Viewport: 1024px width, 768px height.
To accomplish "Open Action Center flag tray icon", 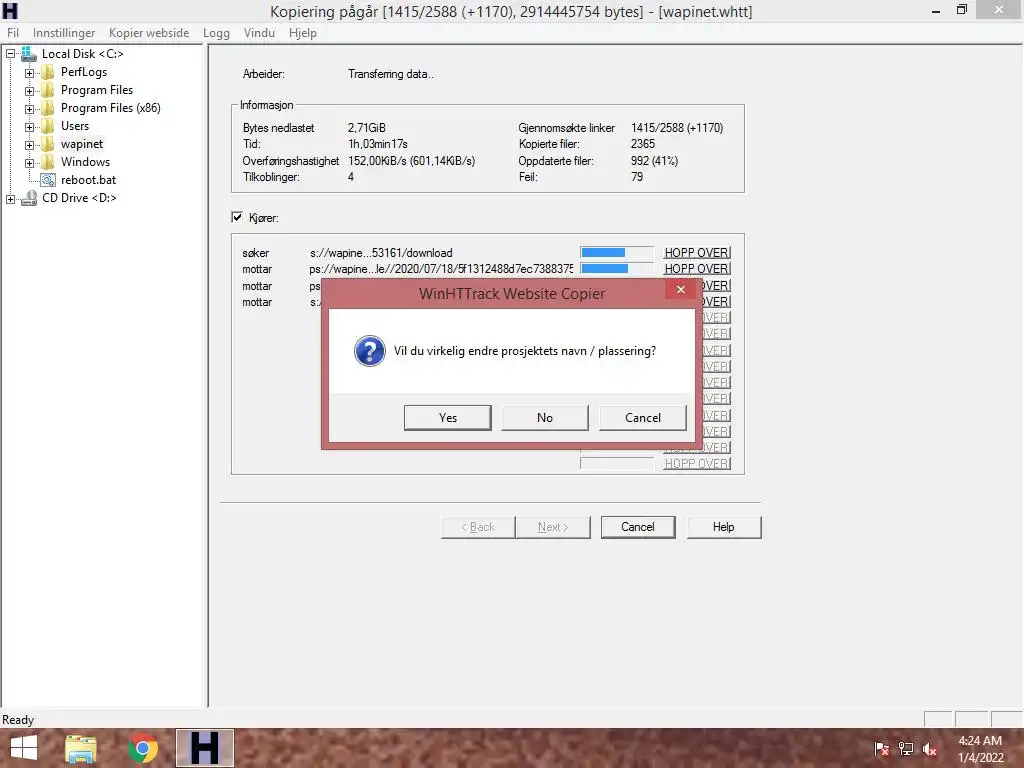I will pos(882,749).
